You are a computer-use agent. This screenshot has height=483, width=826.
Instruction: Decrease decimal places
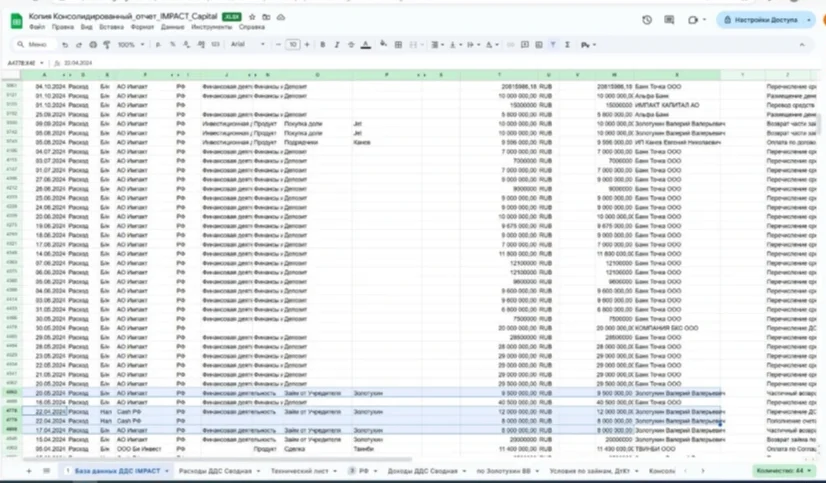(186, 45)
